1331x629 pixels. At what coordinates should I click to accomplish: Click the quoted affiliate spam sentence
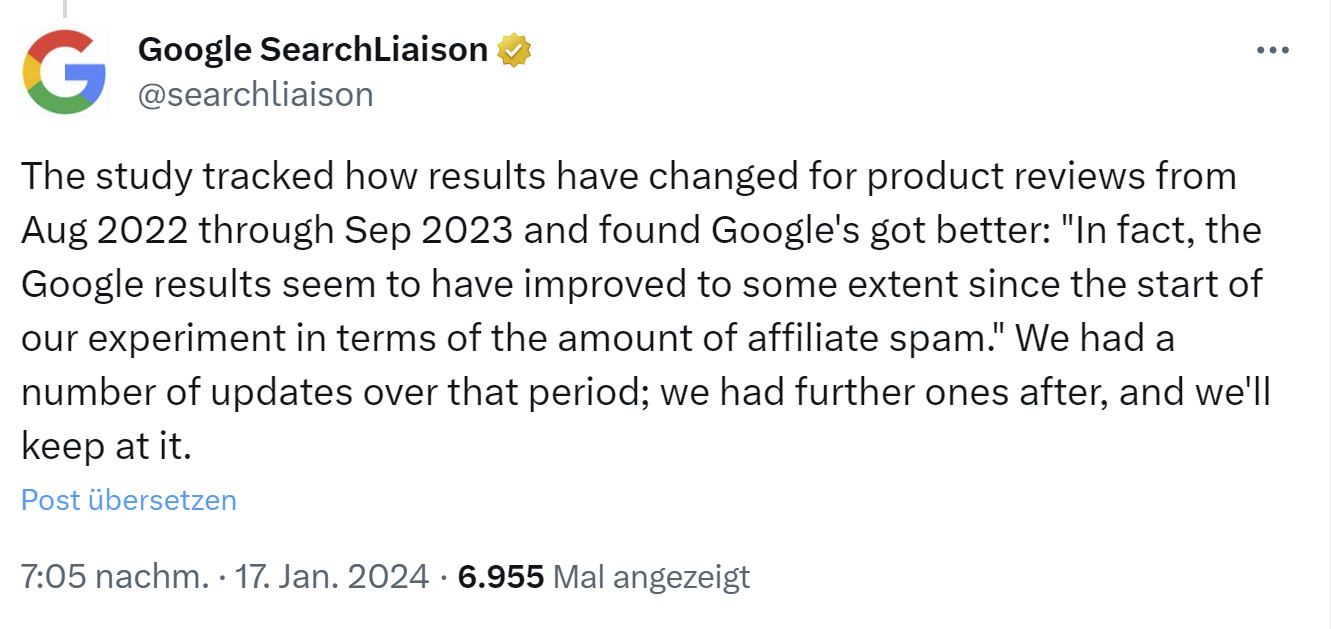[x=640, y=283]
